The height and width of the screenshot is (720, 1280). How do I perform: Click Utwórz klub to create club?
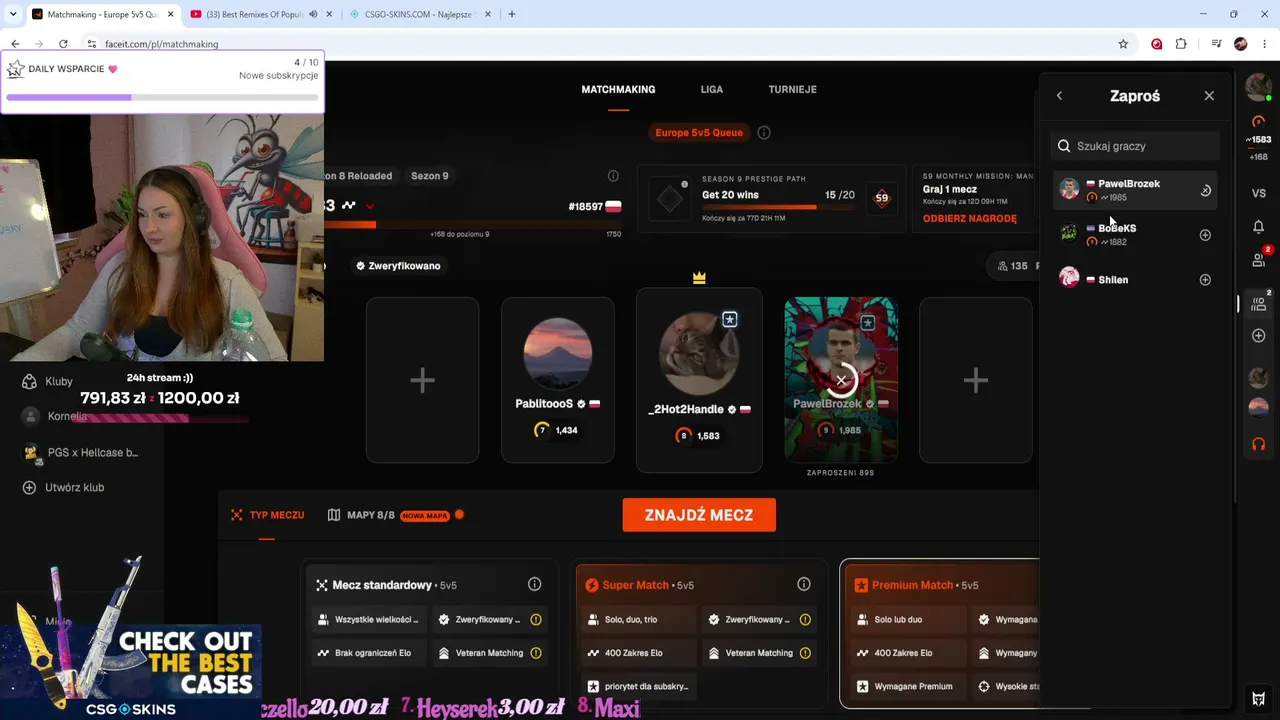point(63,488)
